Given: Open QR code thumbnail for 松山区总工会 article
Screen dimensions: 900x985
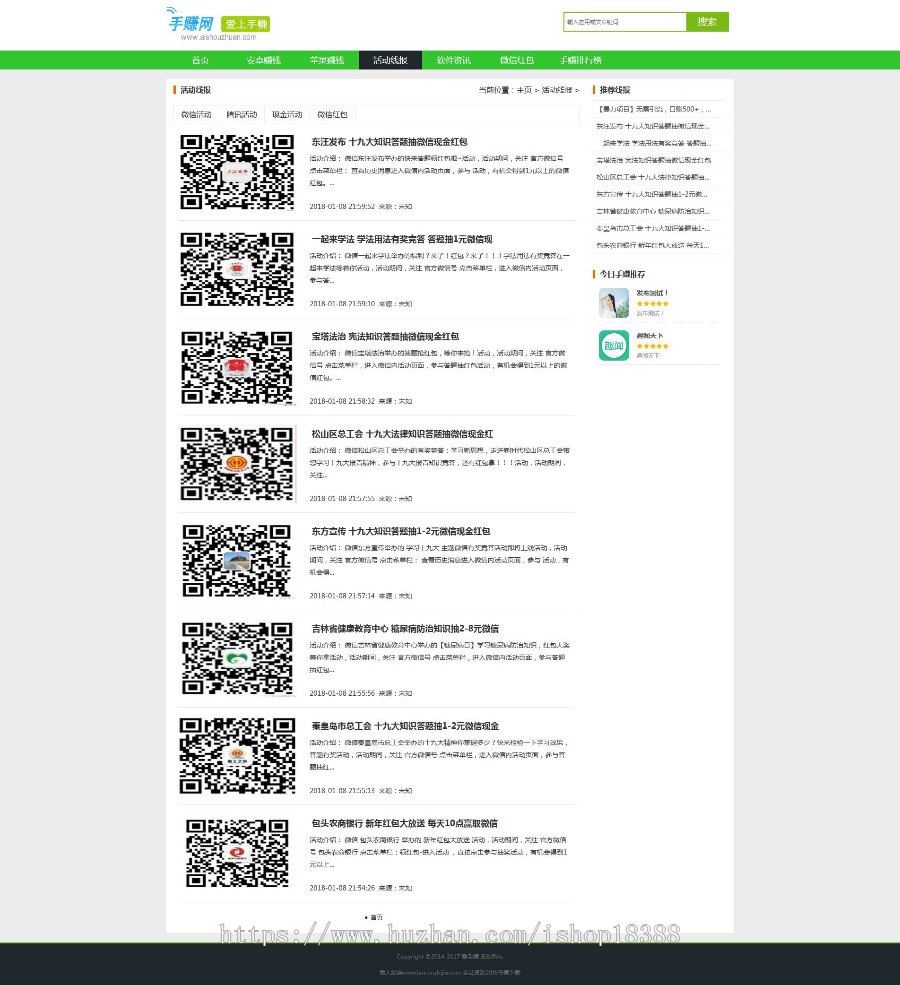Looking at the screenshot, I should [237, 464].
